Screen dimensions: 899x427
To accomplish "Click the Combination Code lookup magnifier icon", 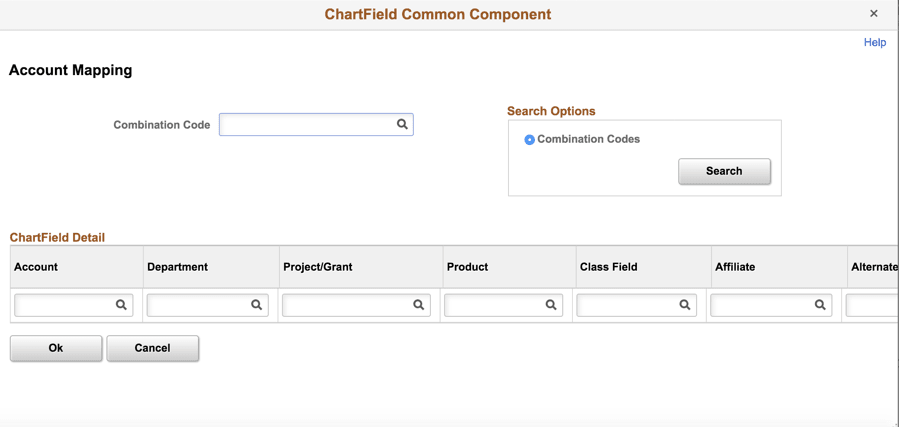I will [x=402, y=124].
